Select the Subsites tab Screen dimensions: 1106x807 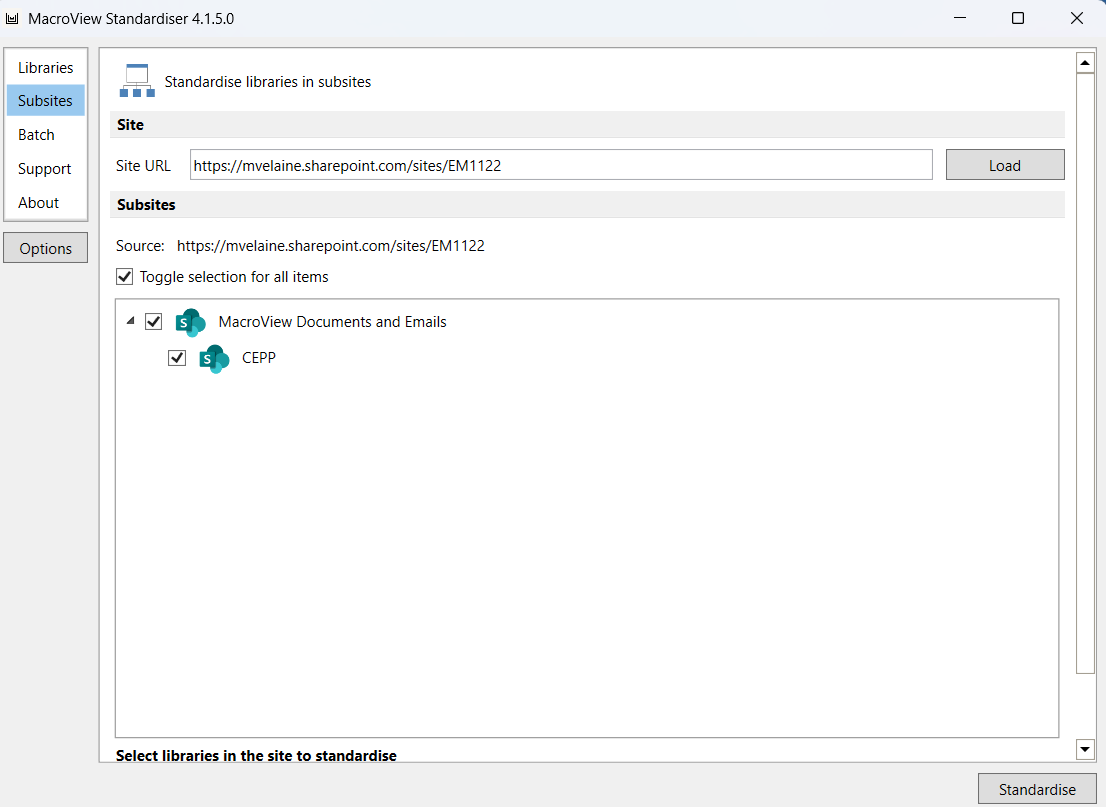[x=46, y=101]
